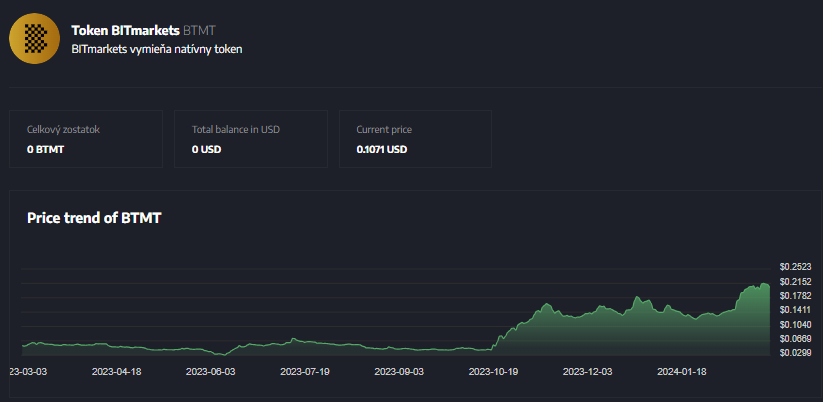823x402 pixels.
Task: Select the Current price label
Action: coord(384,130)
